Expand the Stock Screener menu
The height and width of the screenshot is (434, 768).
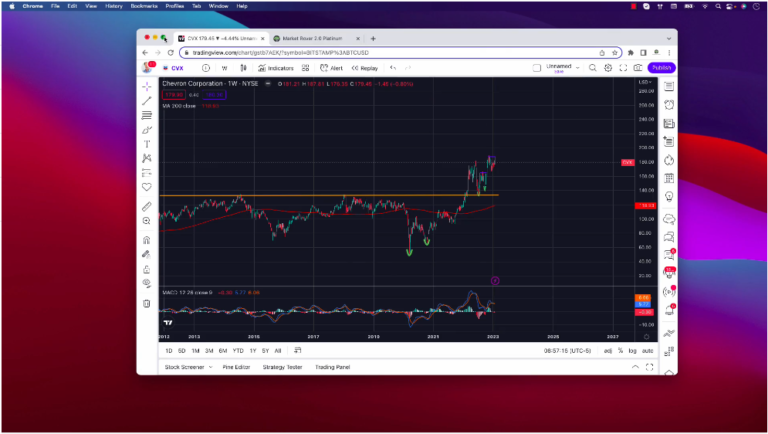click(x=187, y=367)
